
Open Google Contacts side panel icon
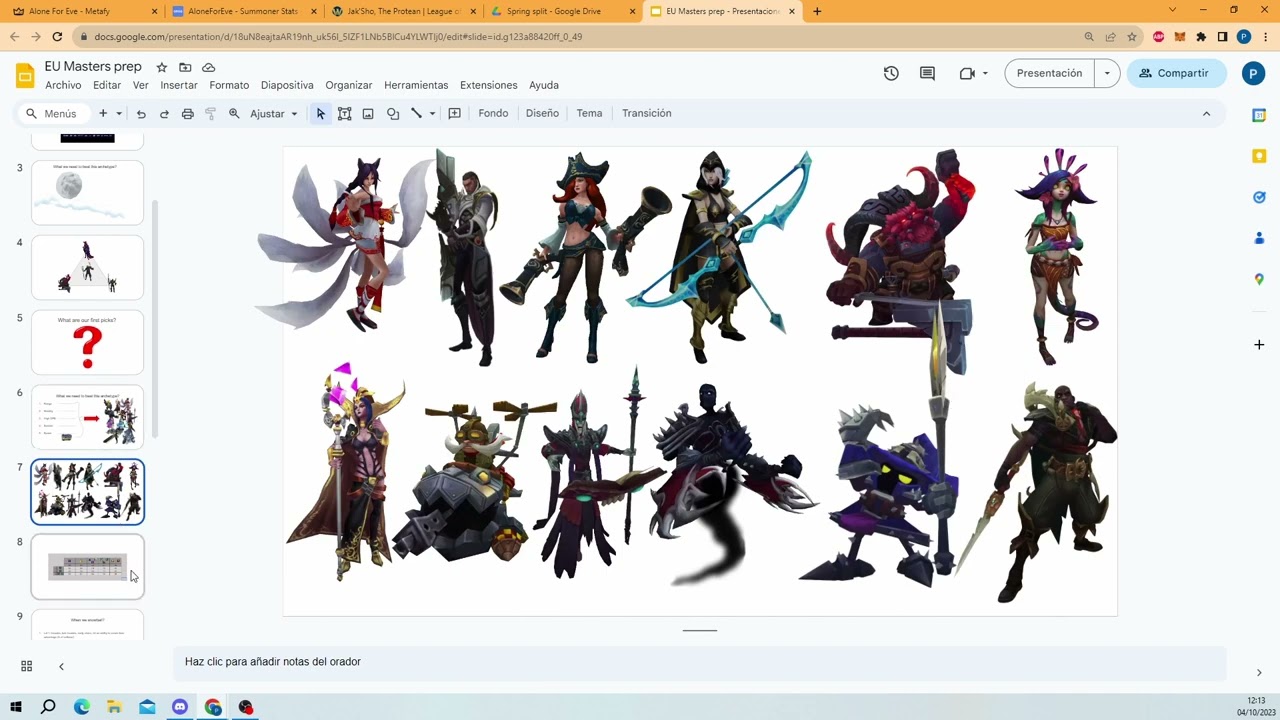click(x=1259, y=238)
